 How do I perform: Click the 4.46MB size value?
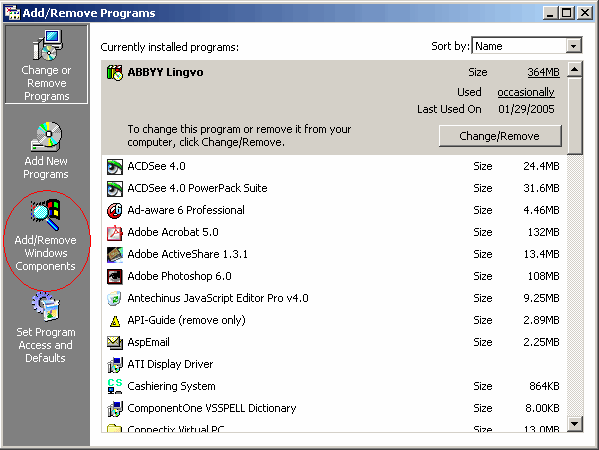(541, 210)
